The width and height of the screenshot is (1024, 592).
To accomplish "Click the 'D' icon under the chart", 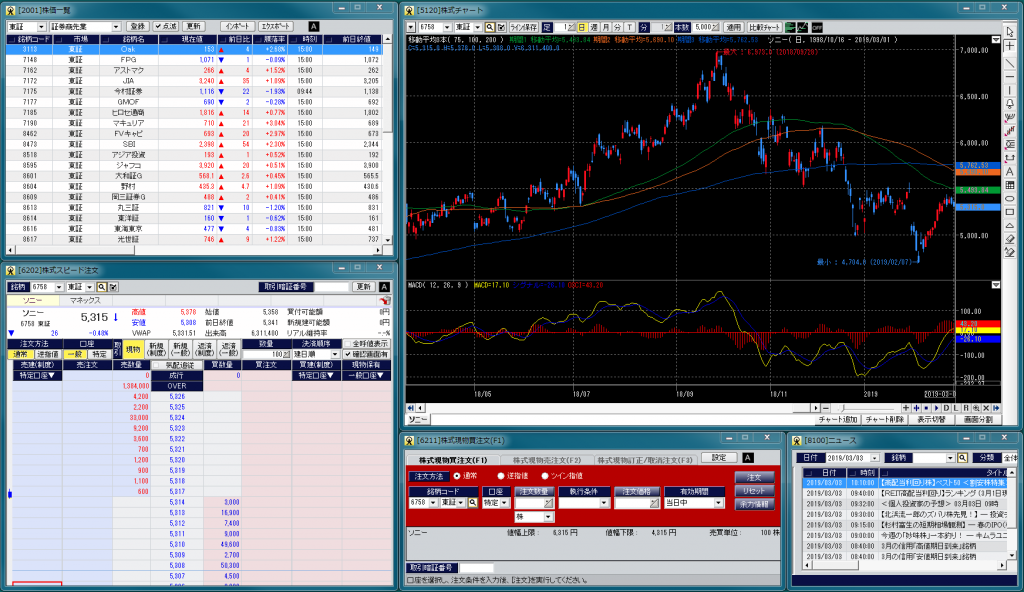I will coord(946,408).
